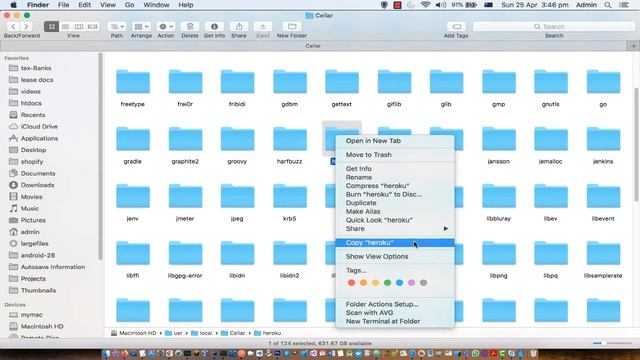Image resolution: width=640 pixels, height=360 pixels.
Task: Choose New Terminal at Folder
Action: (x=395, y=321)
